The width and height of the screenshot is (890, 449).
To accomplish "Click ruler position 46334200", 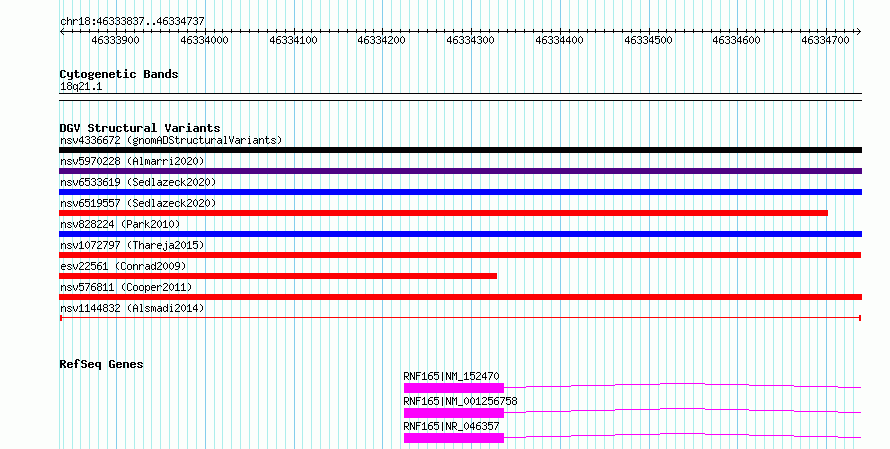I will 381,40.
